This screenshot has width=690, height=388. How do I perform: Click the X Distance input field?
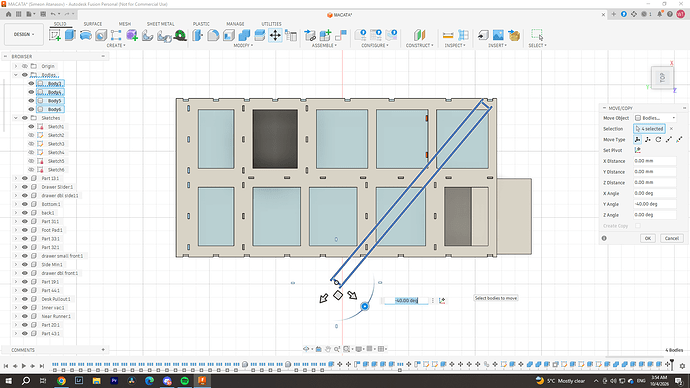click(655, 161)
